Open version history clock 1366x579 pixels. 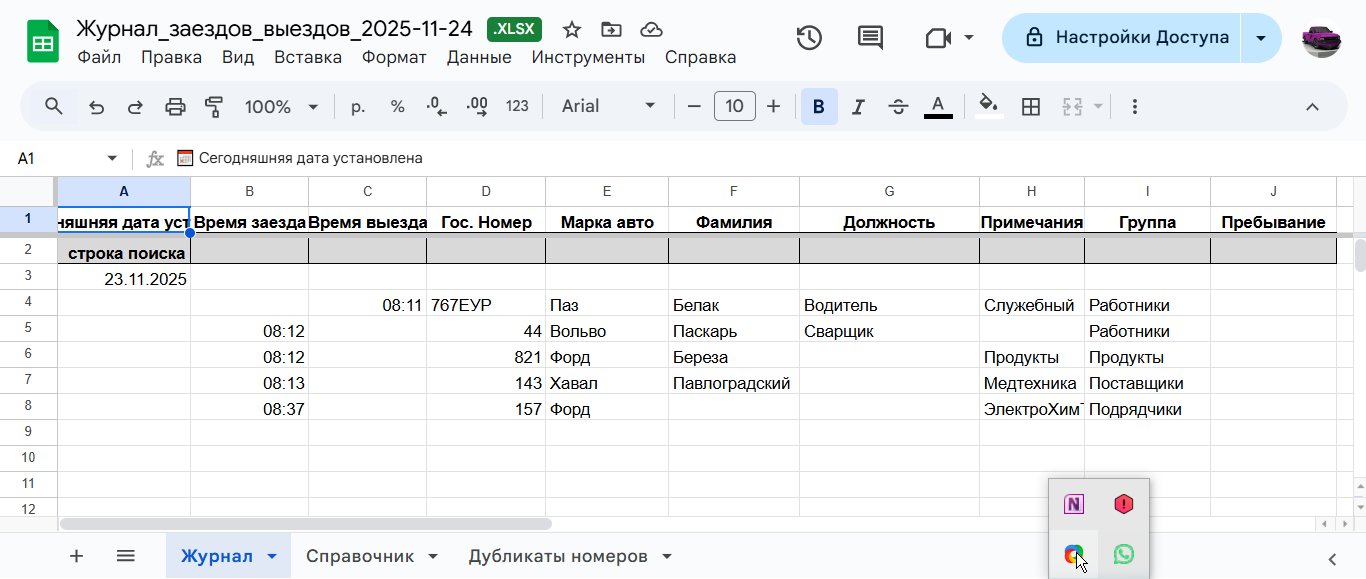[809, 37]
